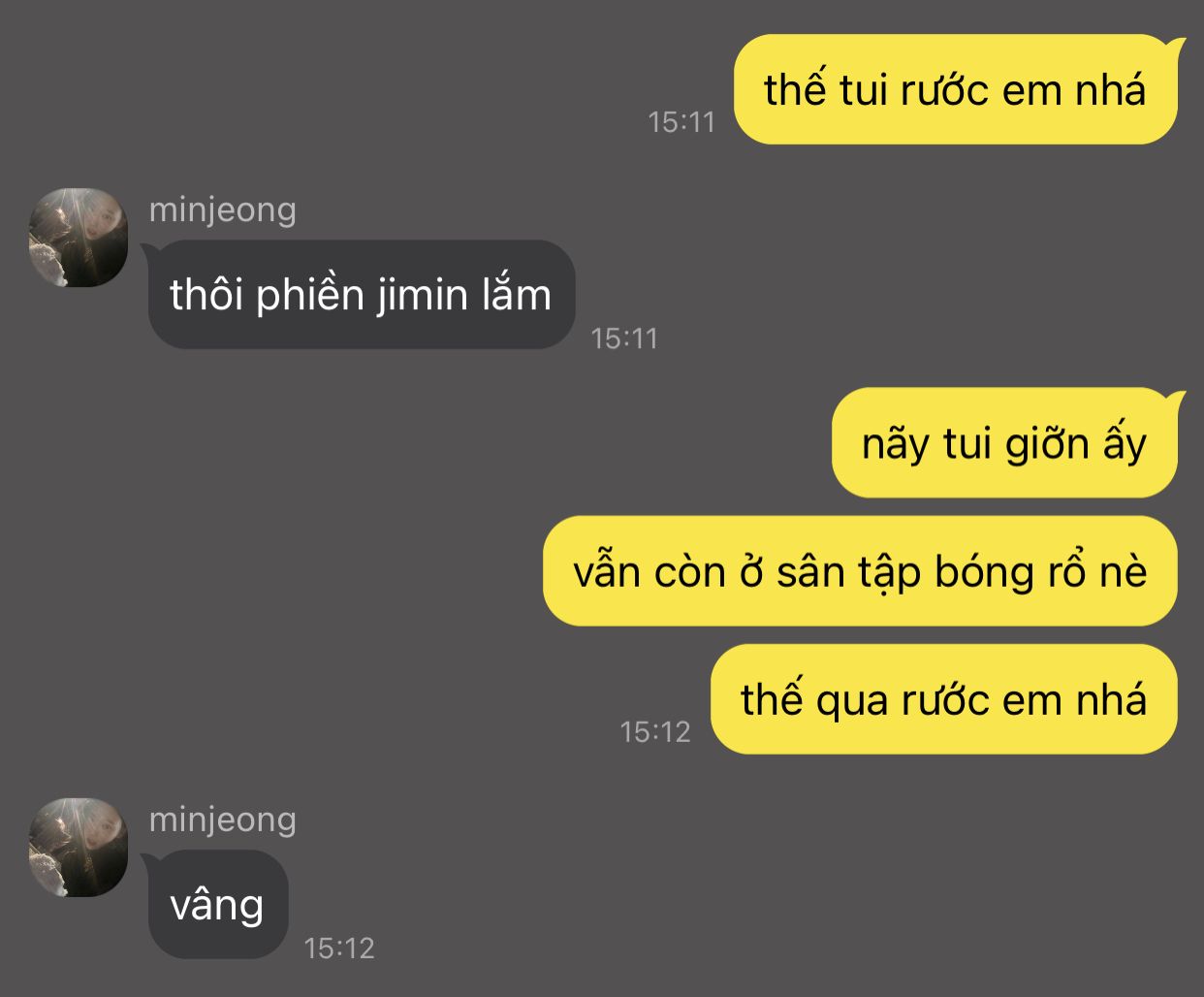Select the 'thế qua rước em nhá' bubble
This screenshot has height=997, width=1204.
pyautogui.click(x=943, y=699)
